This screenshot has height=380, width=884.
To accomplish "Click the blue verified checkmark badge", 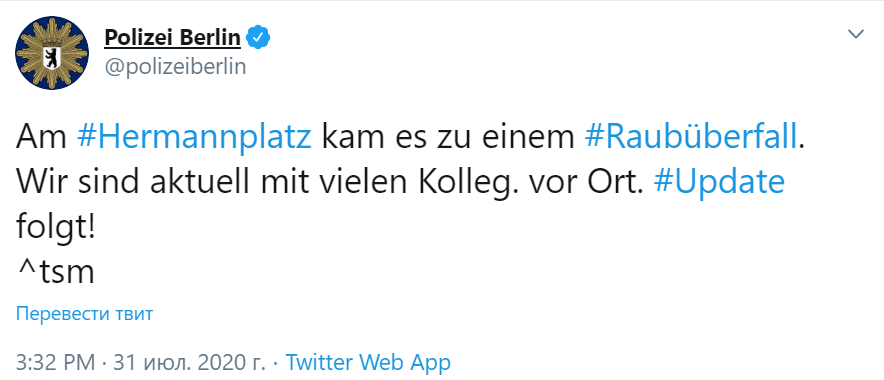I will [x=260, y=37].
